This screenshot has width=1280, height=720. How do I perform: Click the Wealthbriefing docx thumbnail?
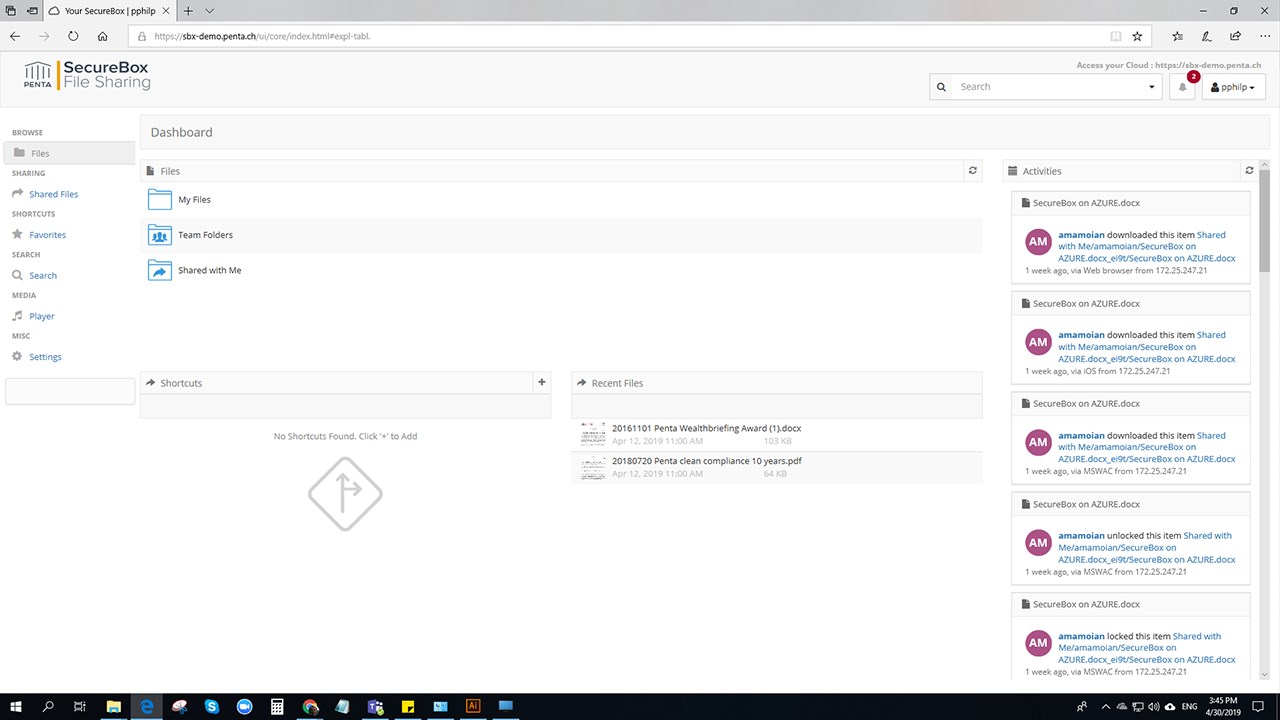click(593, 434)
